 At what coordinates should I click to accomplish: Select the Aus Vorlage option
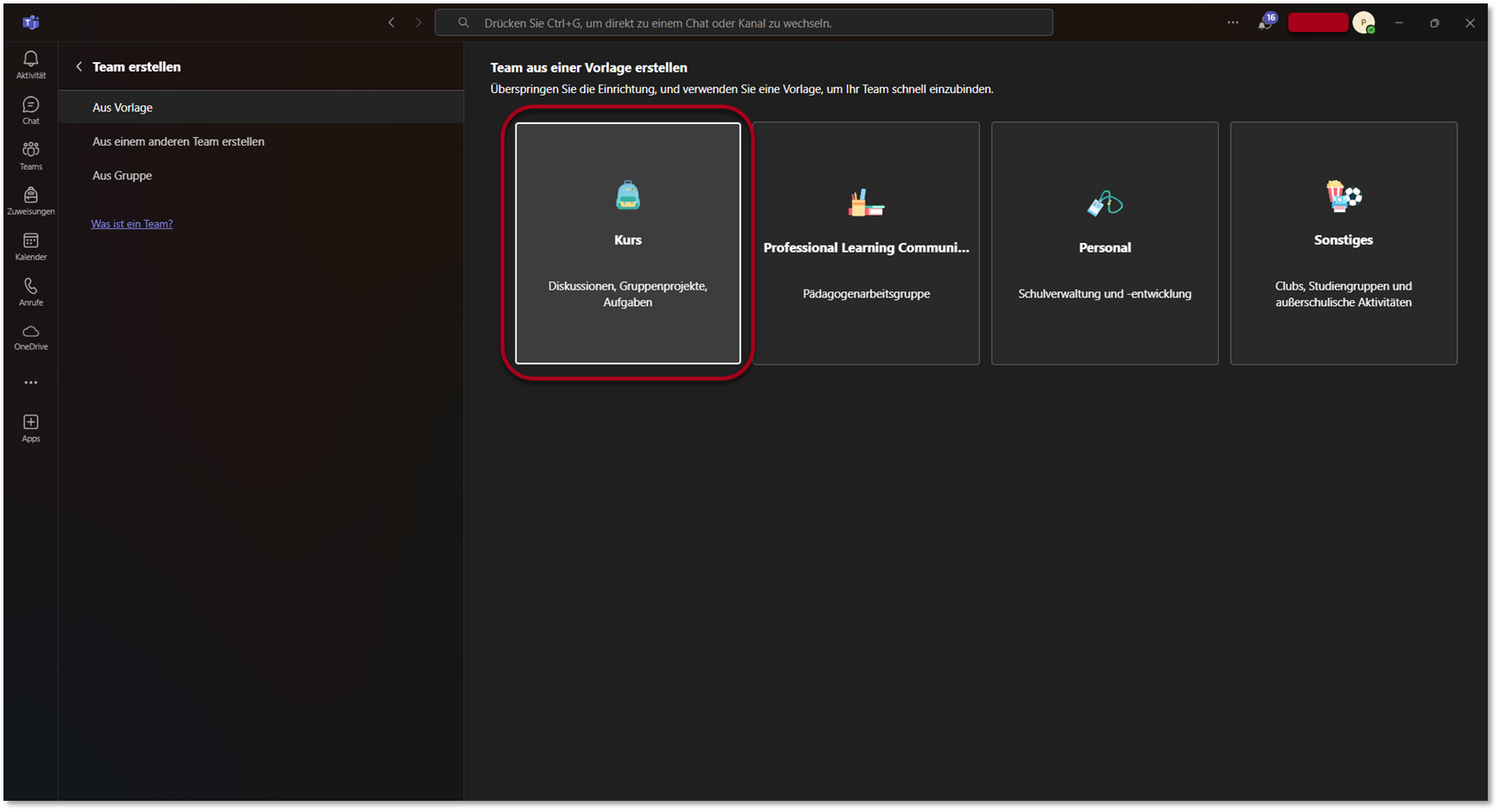coord(122,108)
